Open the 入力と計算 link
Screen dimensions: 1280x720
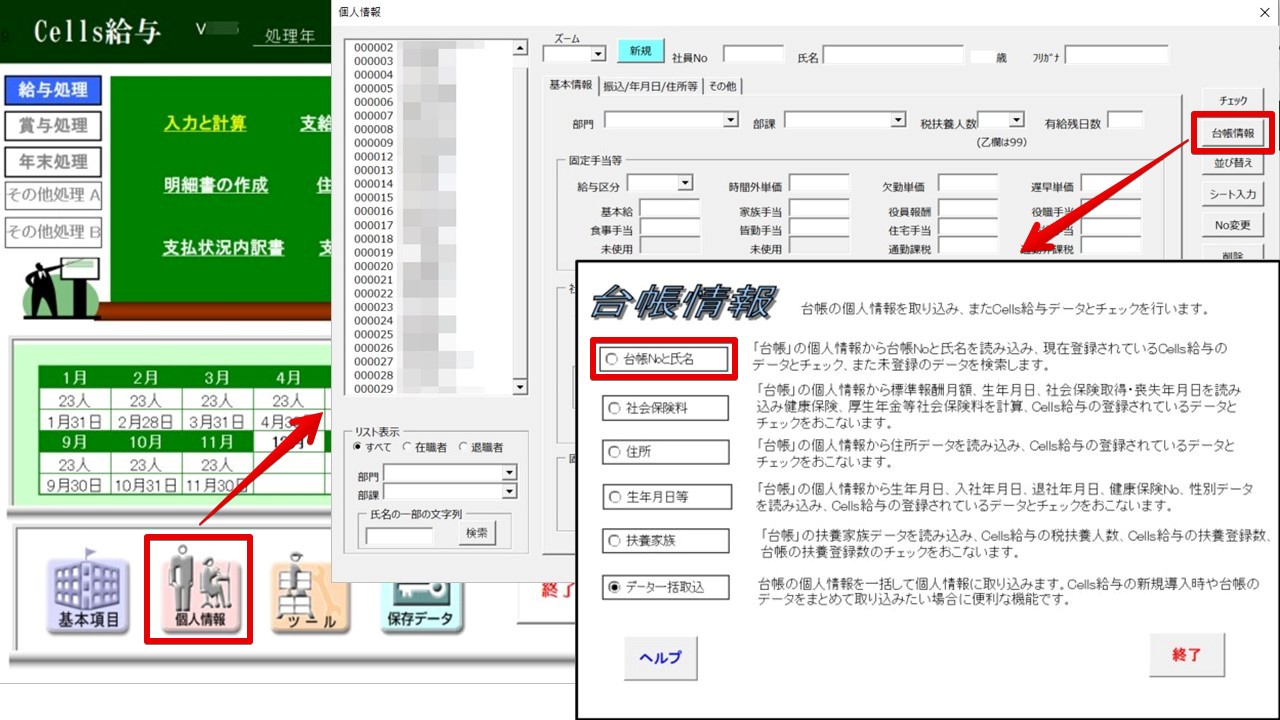coord(205,124)
